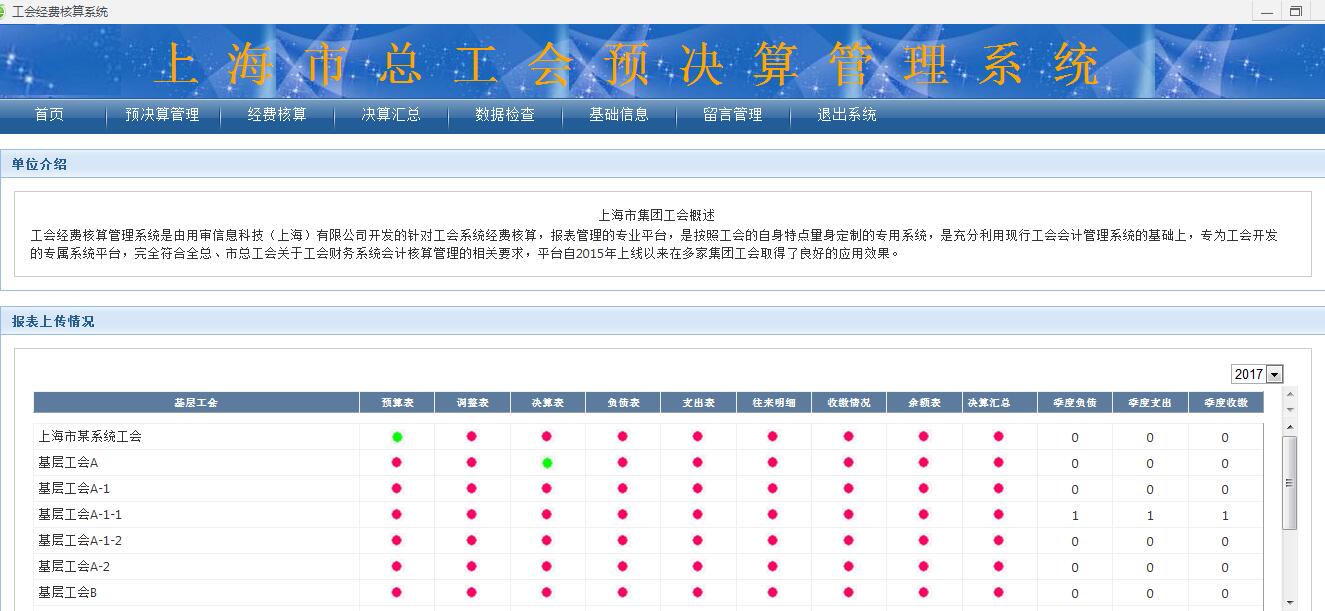Open the 预决算管理 menu
The image size is (1325, 611).
tap(162, 115)
